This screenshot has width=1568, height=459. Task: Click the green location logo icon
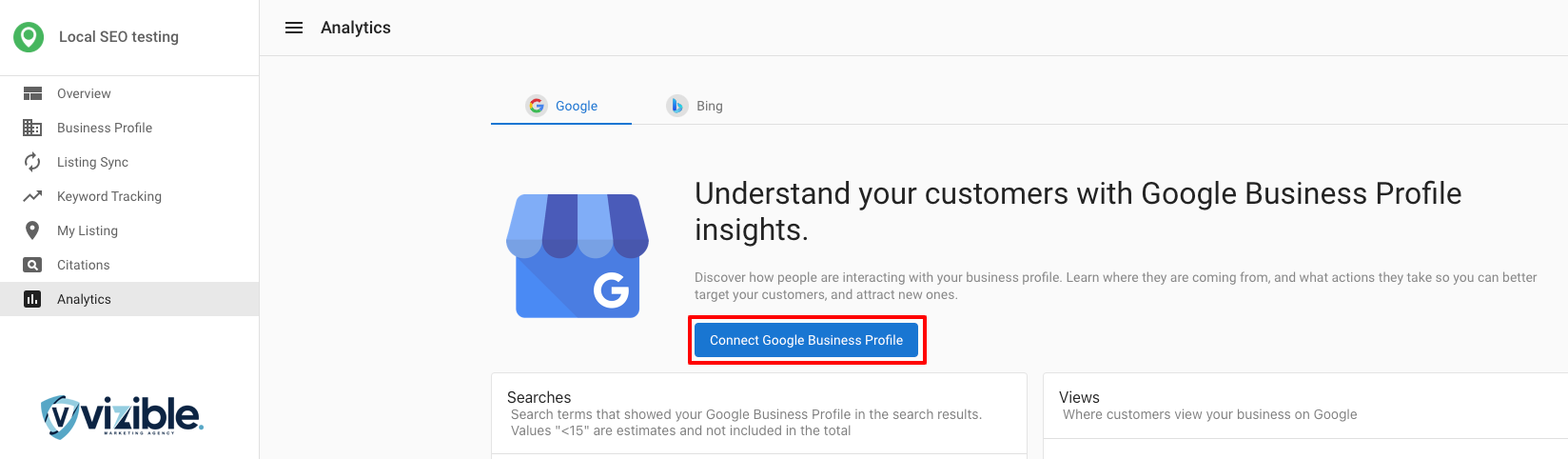click(29, 37)
